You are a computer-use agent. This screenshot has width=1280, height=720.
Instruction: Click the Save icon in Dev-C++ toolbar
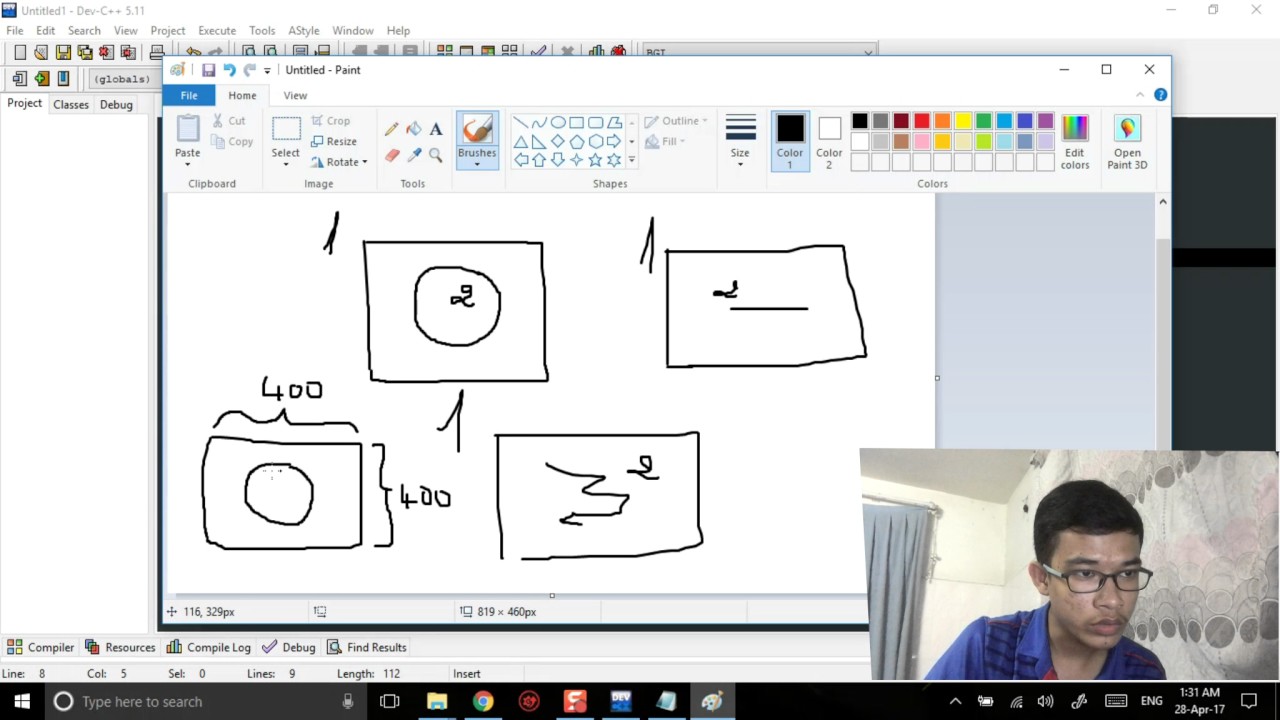pos(63,52)
